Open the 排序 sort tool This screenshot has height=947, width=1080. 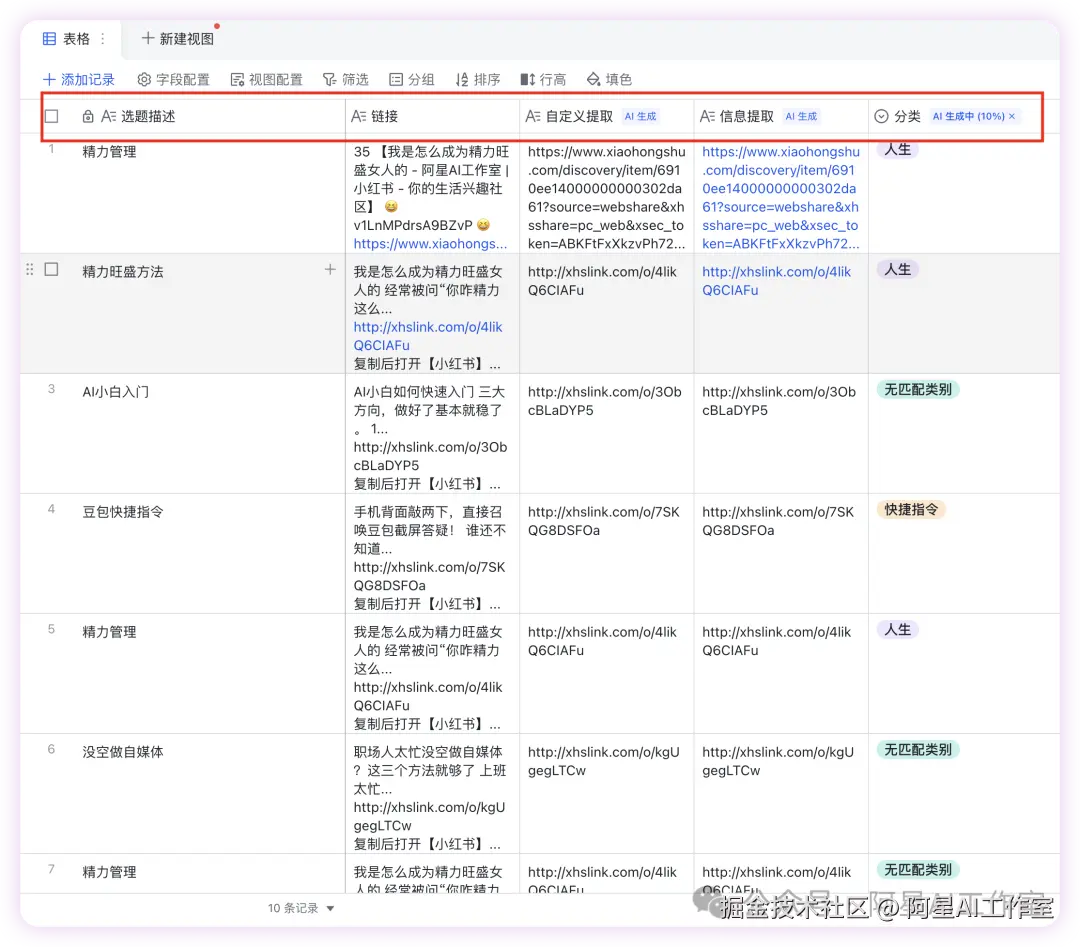point(478,79)
